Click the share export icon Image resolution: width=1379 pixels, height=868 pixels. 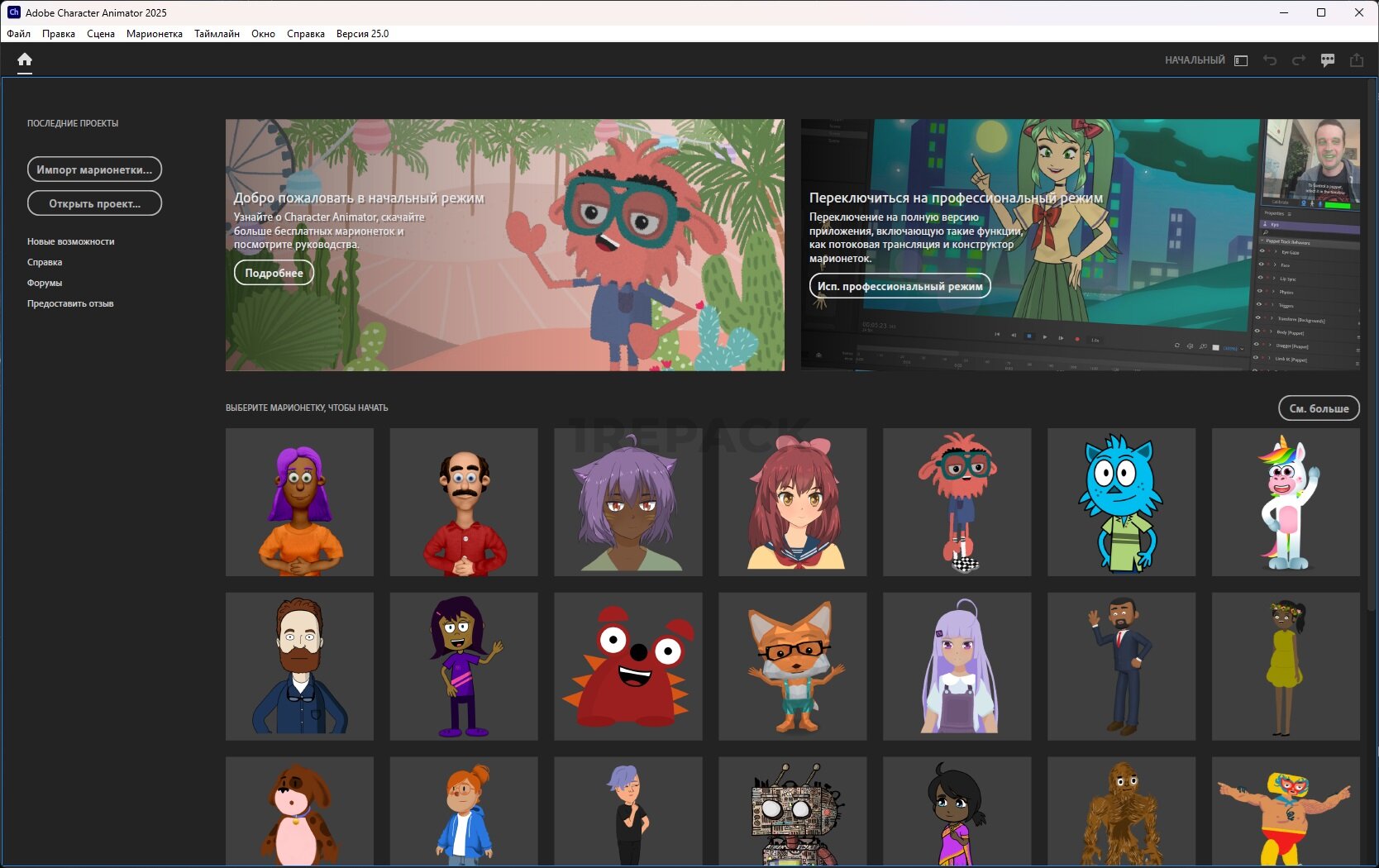(x=1357, y=60)
